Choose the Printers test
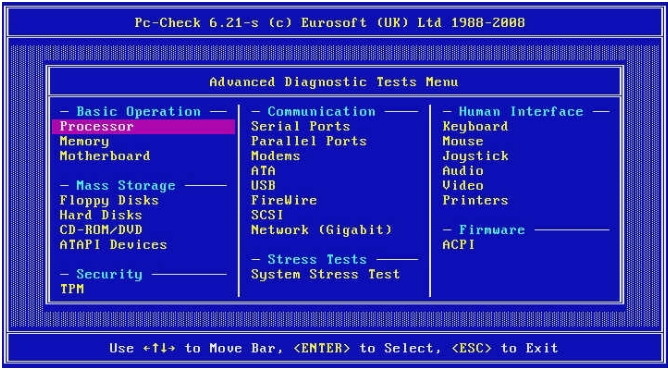The image size is (668, 369). pos(475,200)
